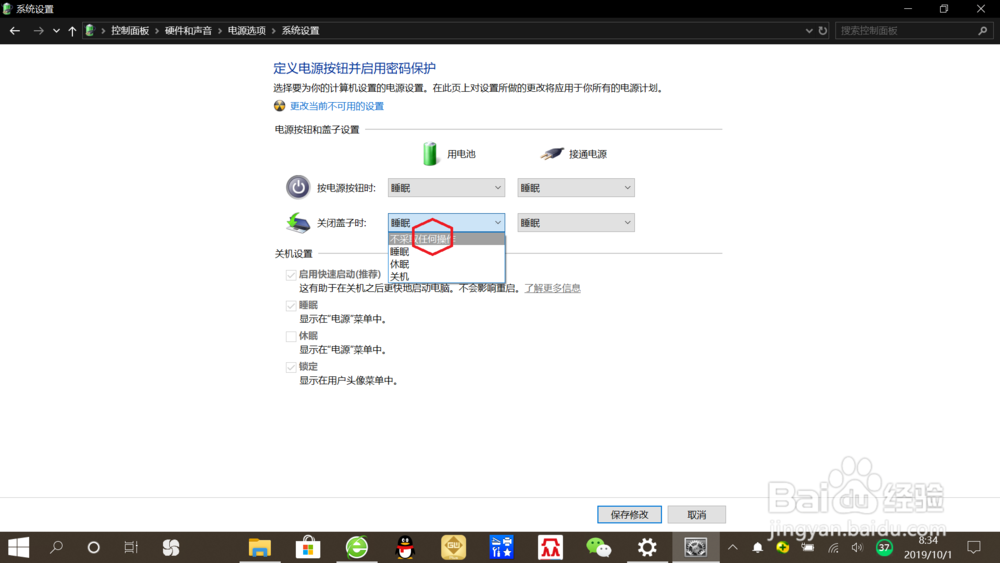This screenshot has width=1000, height=563.
Task: Collapse the battery lid close dropdown
Action: point(446,223)
